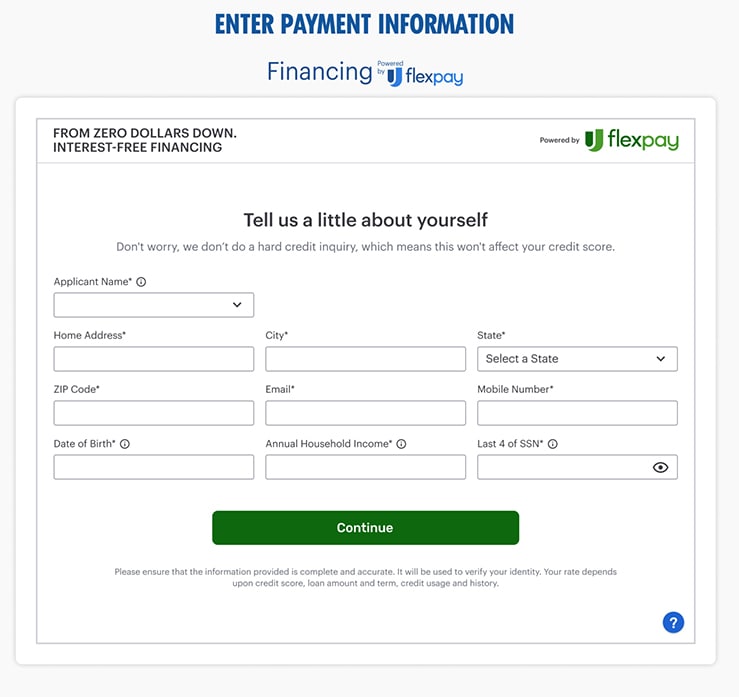The image size is (739, 697).
Task: Click the Date of Birth info icon
Action: (x=125, y=444)
